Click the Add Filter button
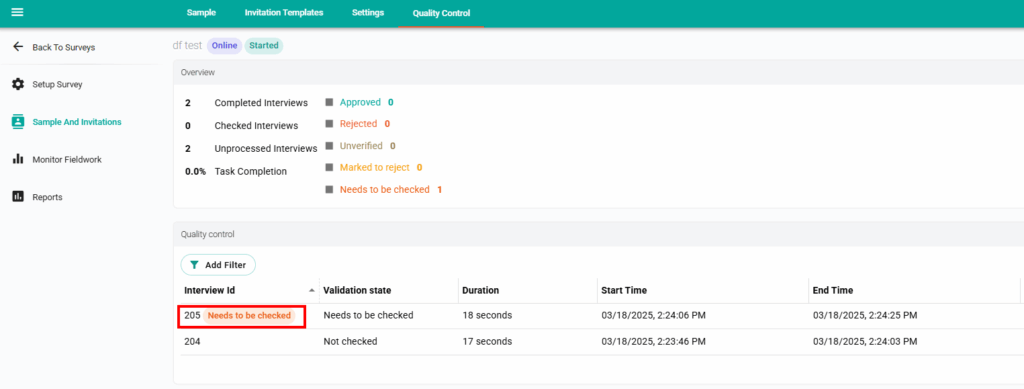This screenshot has height=389, width=1024. [x=218, y=265]
